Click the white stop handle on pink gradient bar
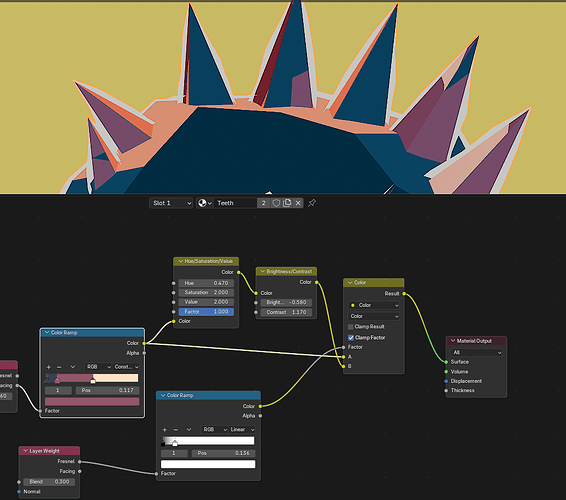566x500 pixels. coord(93,380)
